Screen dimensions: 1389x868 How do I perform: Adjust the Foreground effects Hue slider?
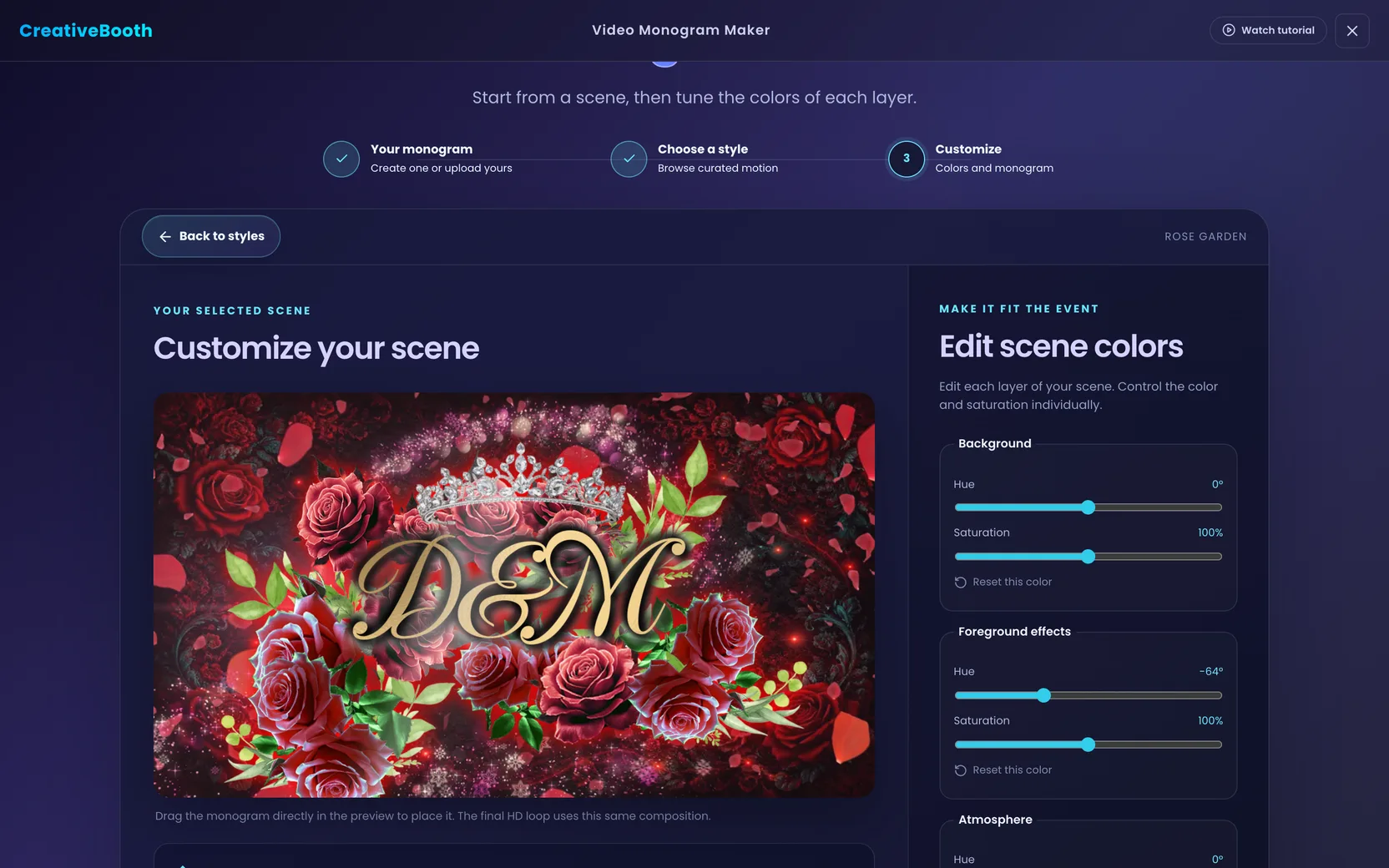(x=1088, y=695)
